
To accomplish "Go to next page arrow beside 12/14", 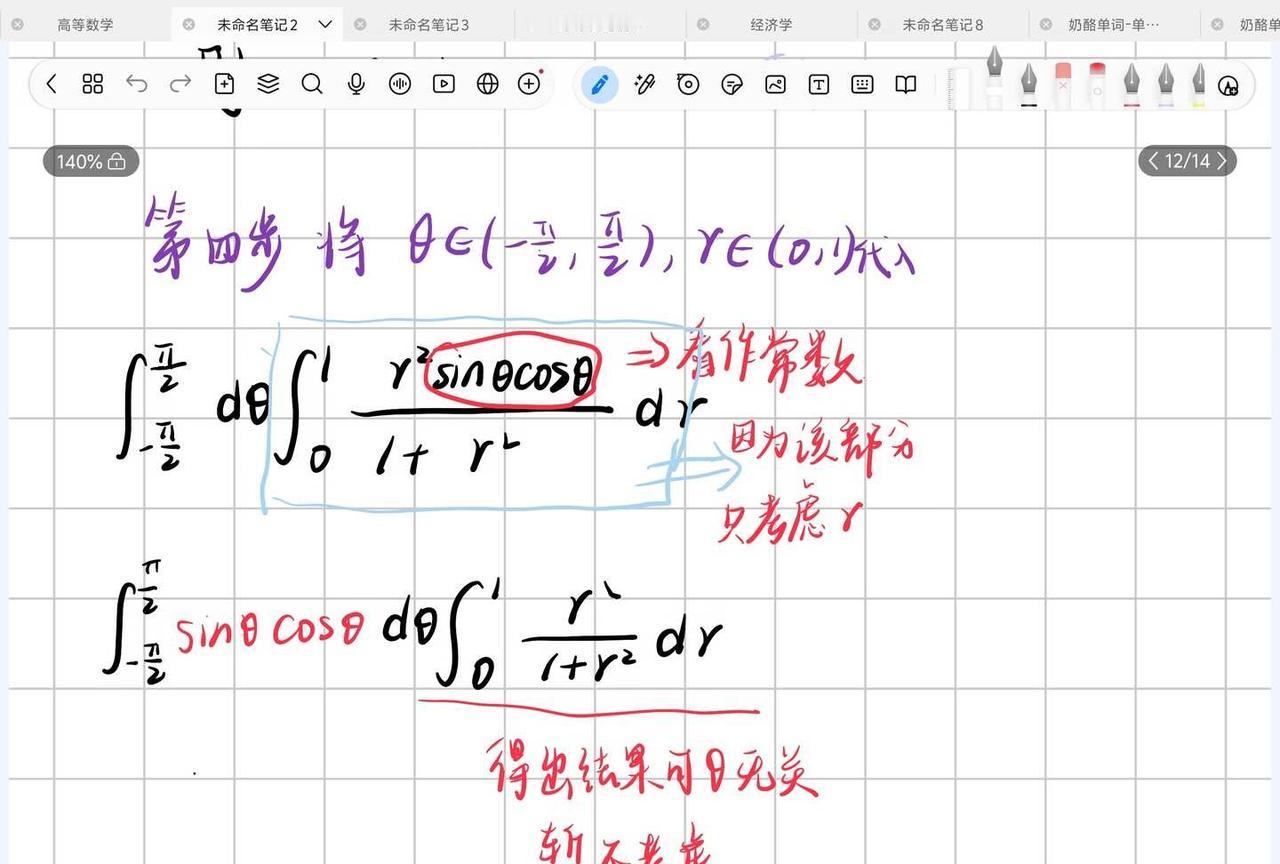I will click(1221, 161).
